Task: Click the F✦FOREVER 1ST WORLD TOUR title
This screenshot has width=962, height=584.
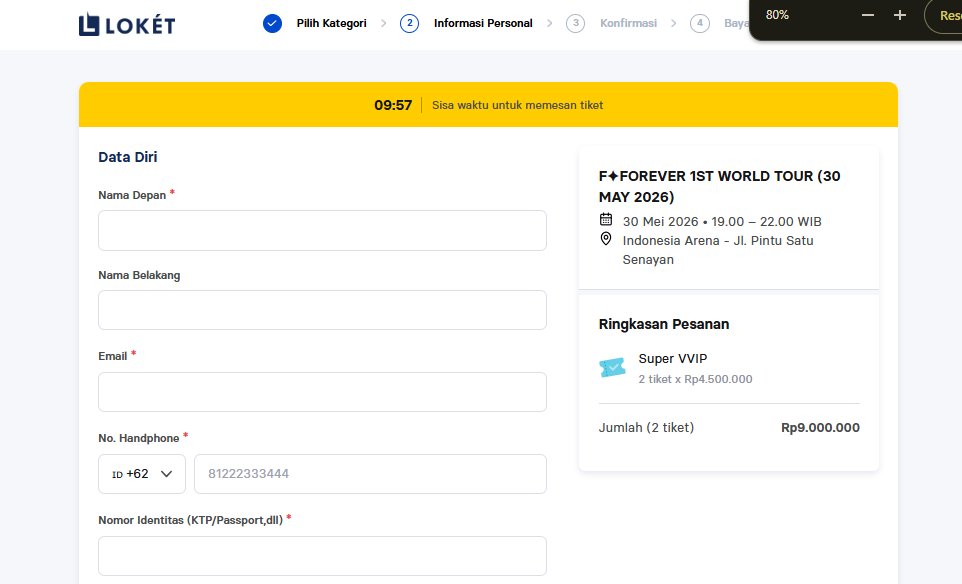Action: point(720,186)
